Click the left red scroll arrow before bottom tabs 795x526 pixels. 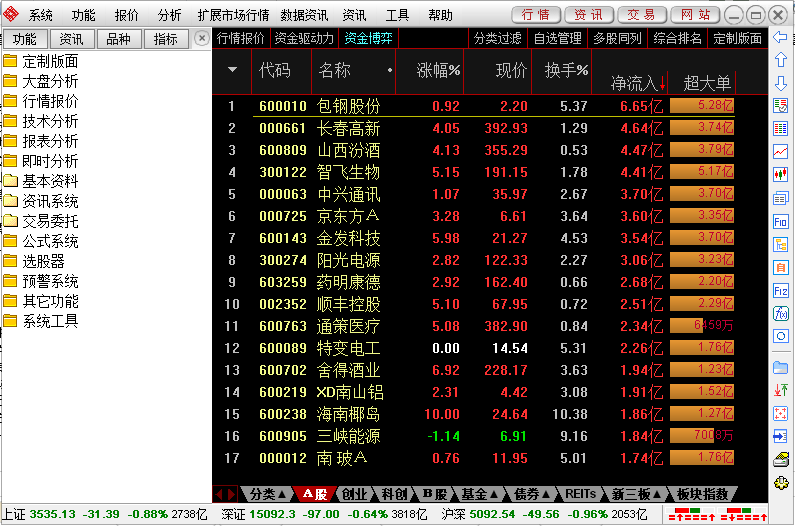coord(220,494)
